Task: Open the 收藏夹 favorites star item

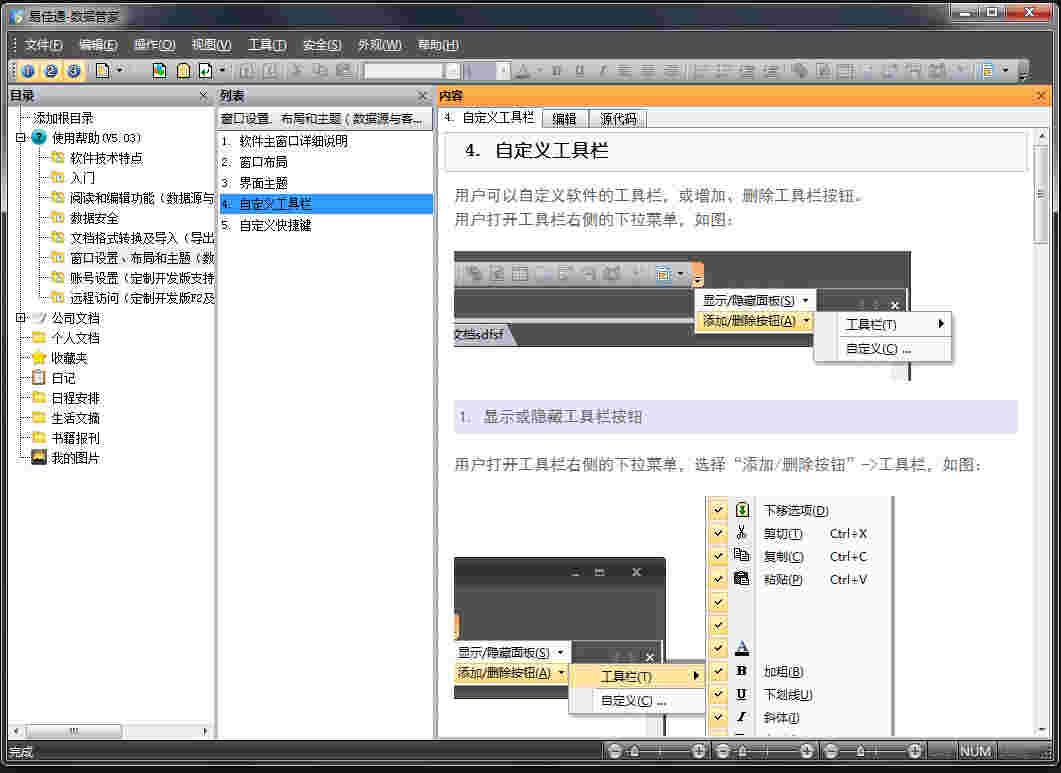Action: point(39,358)
